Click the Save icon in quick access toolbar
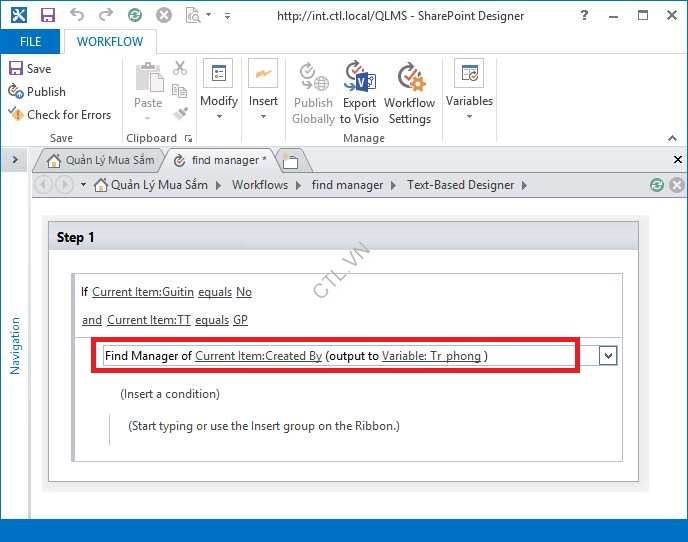This screenshot has height=542, width=688. click(47, 16)
